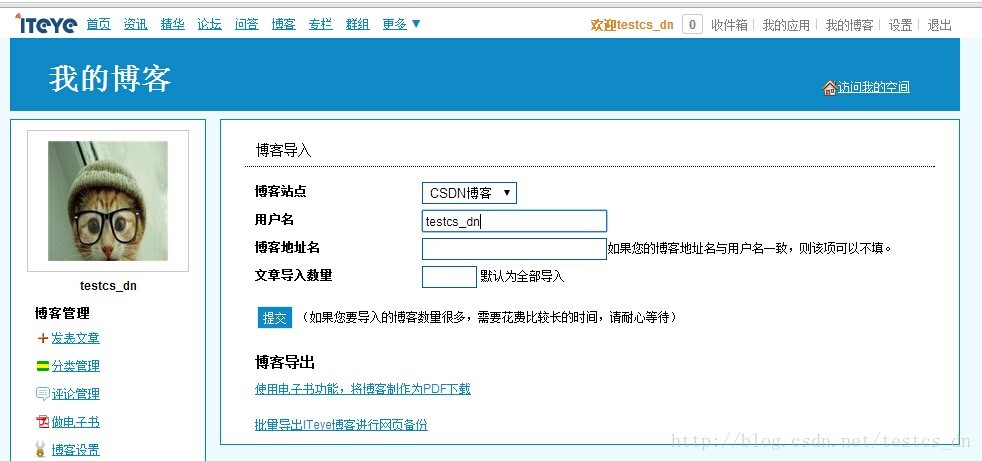The image size is (982, 461).
Task: Click the username testcs_dn under the avatar
Action: click(108, 286)
